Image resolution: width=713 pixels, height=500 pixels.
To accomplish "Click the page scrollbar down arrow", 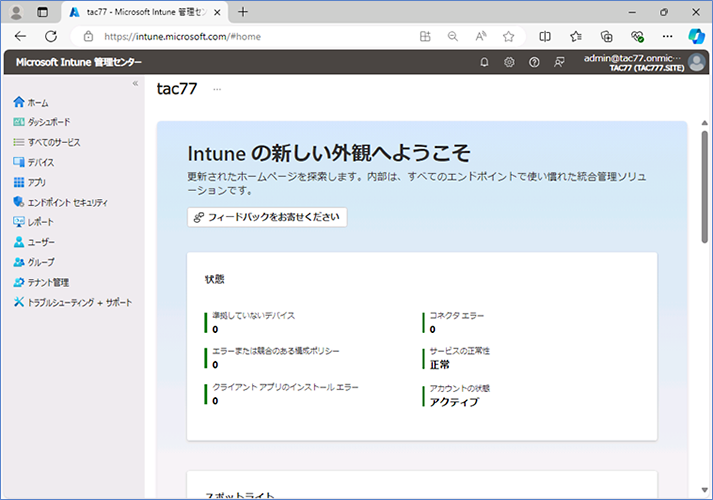I will (704, 490).
